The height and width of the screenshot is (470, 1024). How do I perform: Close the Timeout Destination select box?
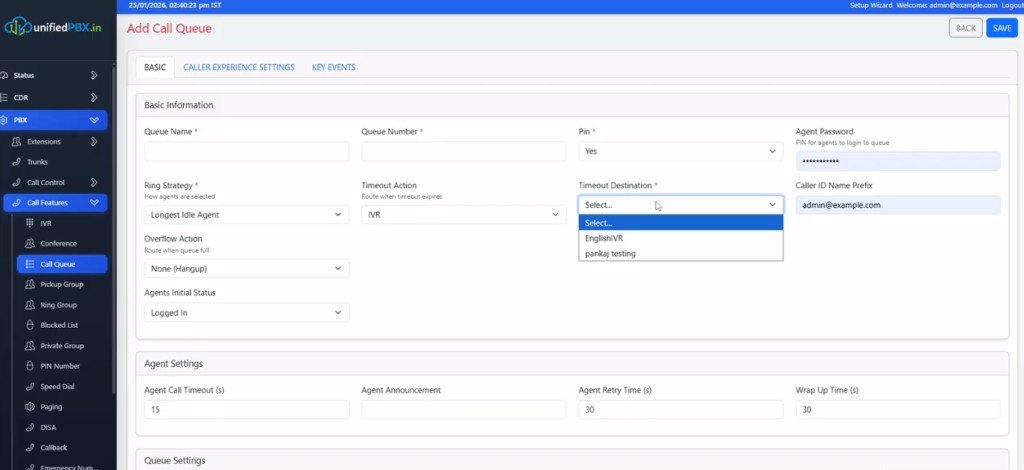(680, 205)
